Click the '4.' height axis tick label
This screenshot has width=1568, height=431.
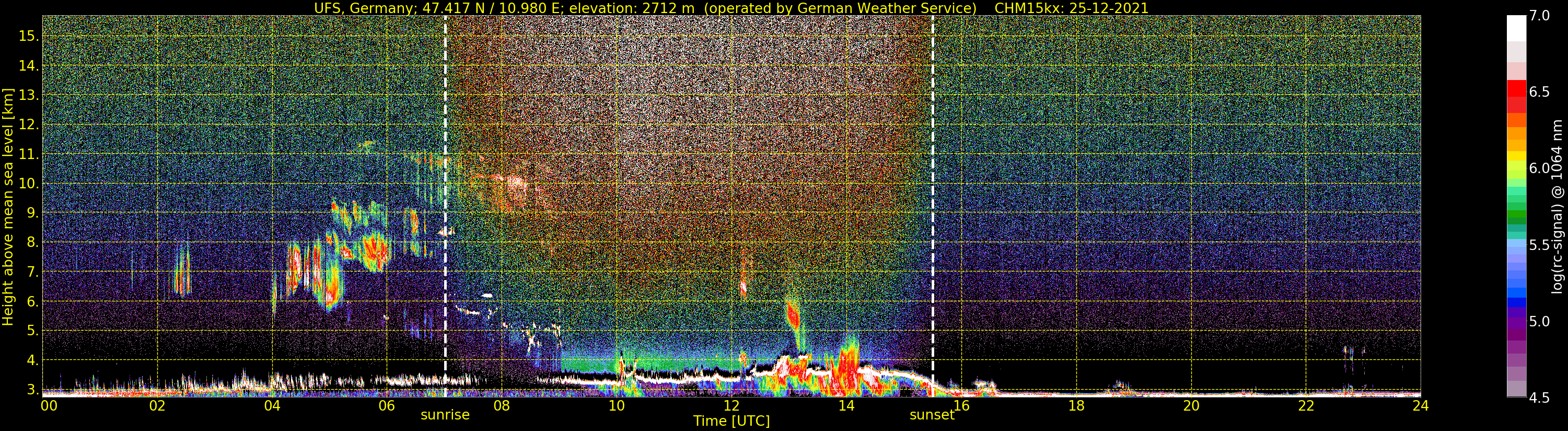point(32,360)
